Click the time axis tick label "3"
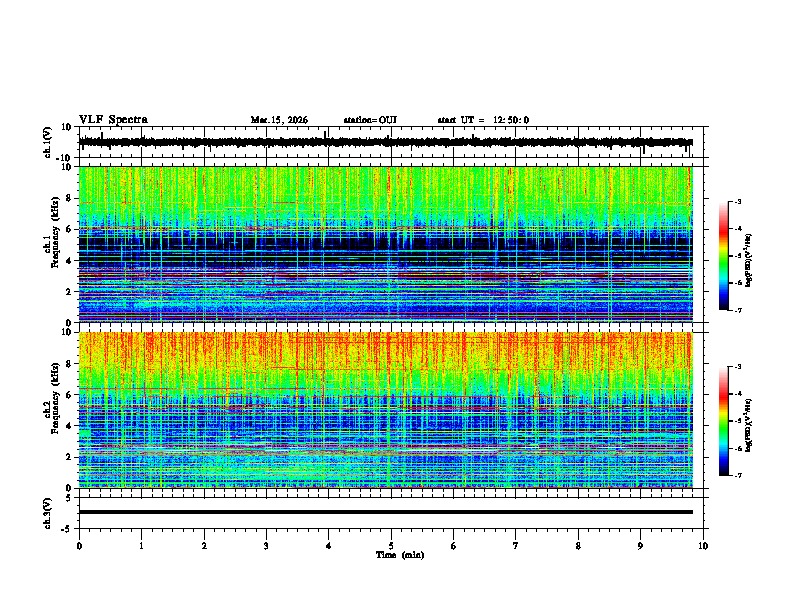Viewport: 792px width, 612px height. [266, 546]
